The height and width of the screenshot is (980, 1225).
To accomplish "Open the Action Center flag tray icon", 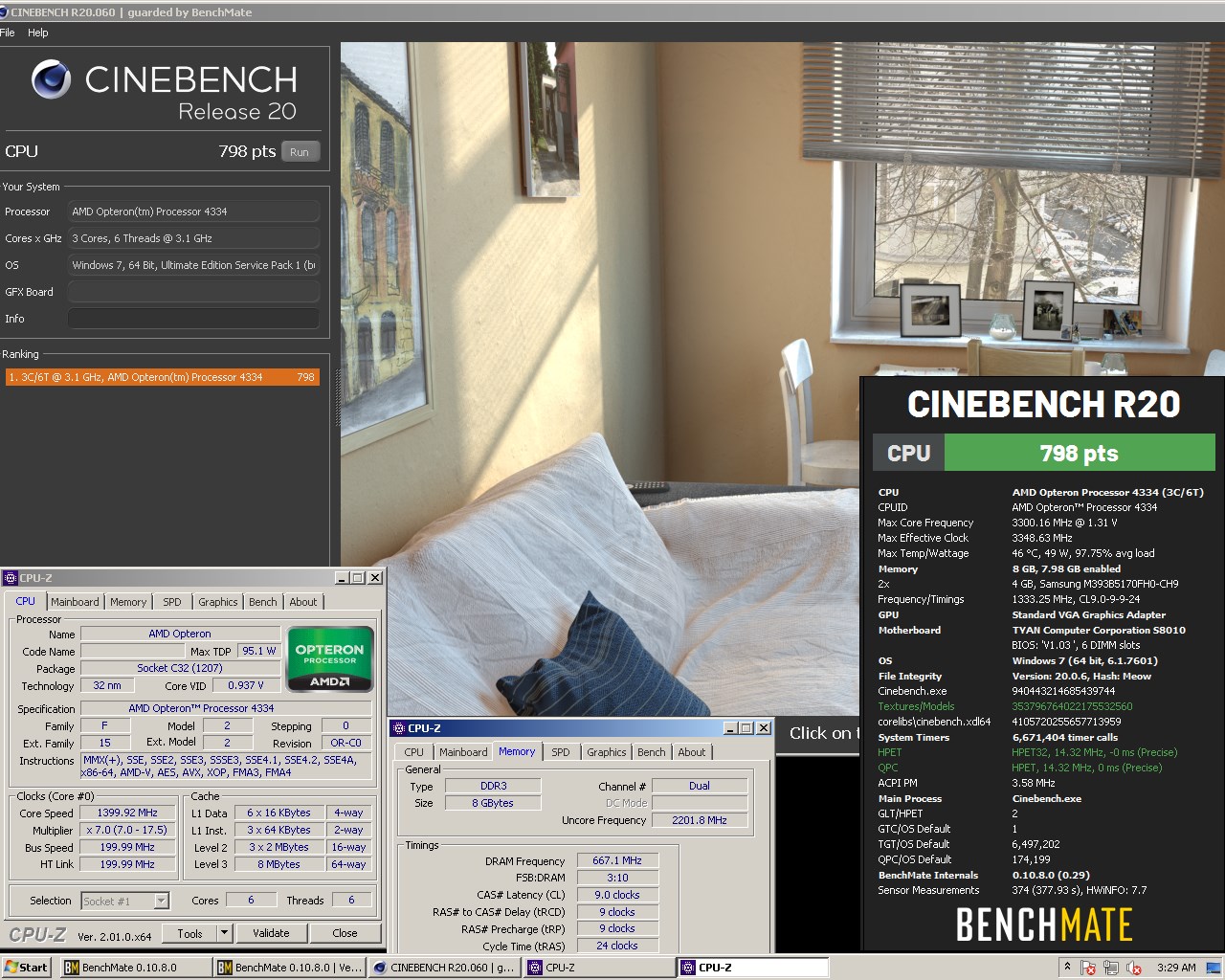I will click(x=1088, y=968).
